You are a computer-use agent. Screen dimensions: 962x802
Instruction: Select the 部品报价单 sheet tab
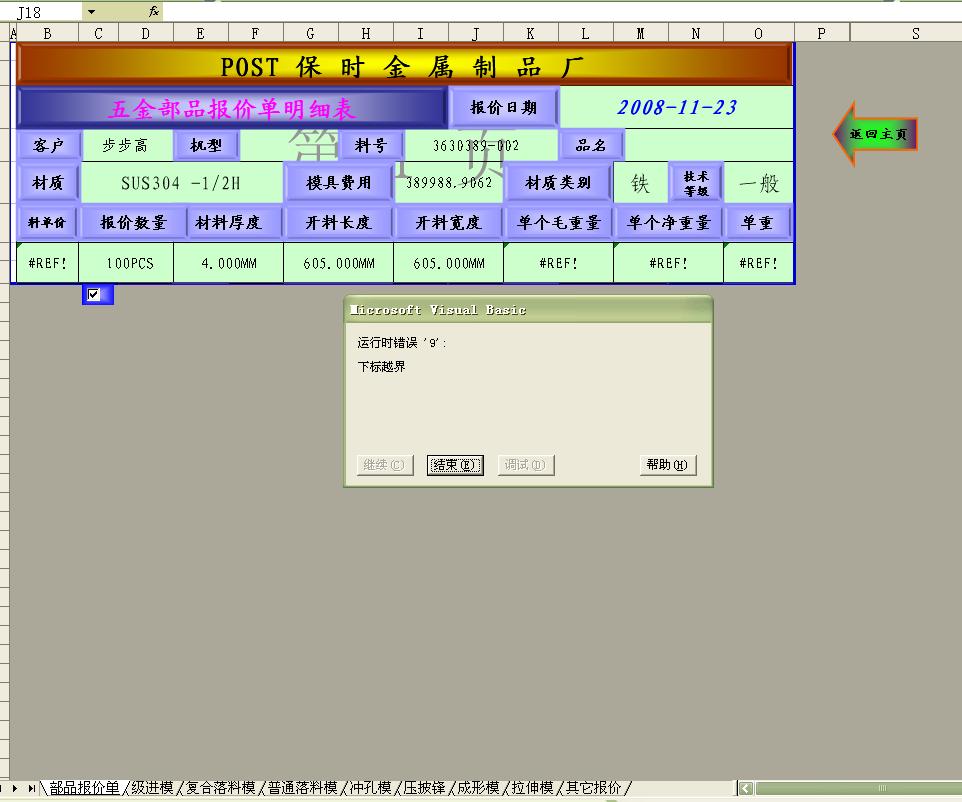point(84,788)
